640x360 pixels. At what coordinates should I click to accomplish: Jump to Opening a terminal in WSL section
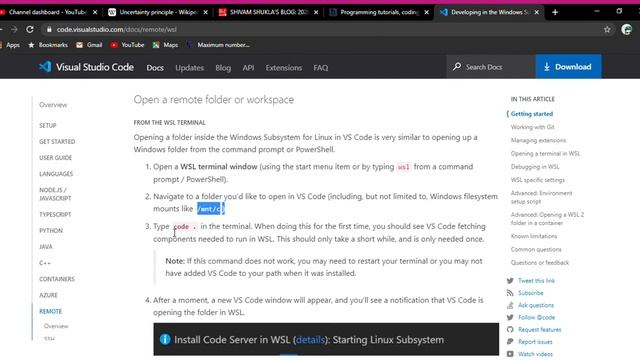click(x=545, y=153)
